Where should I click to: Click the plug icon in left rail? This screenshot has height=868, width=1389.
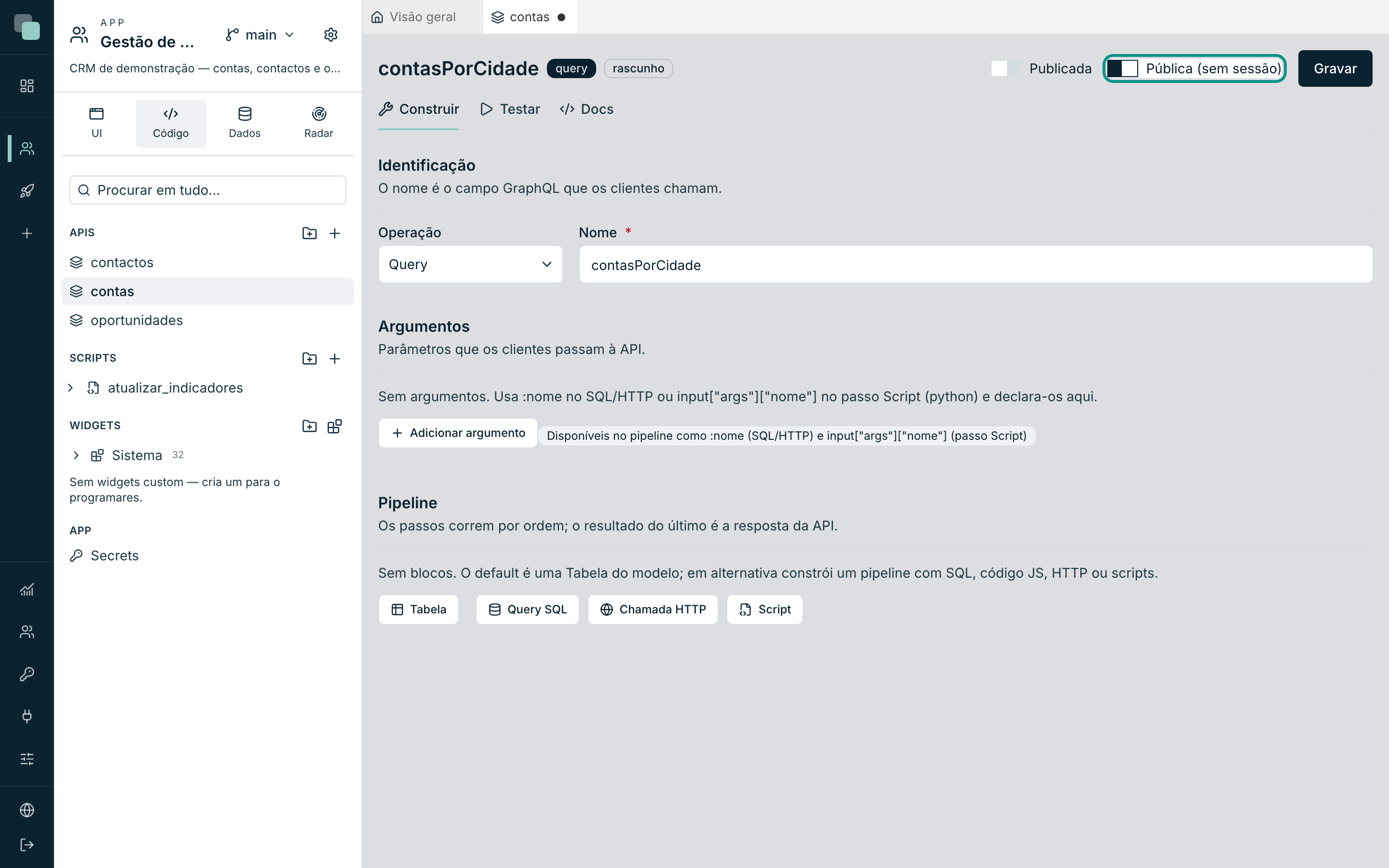pos(27,716)
